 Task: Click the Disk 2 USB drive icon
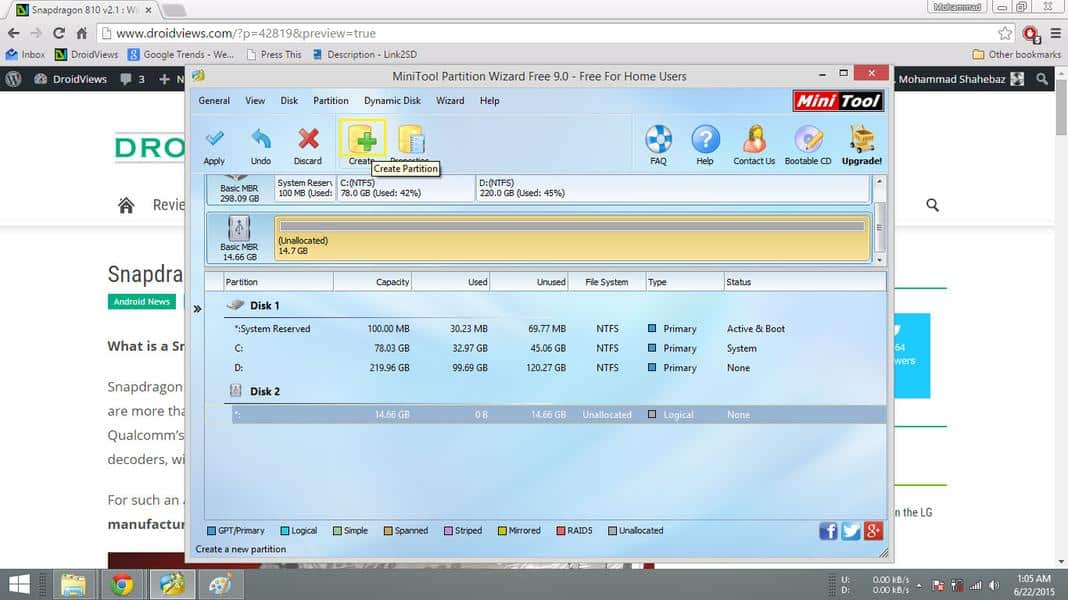pos(236,391)
